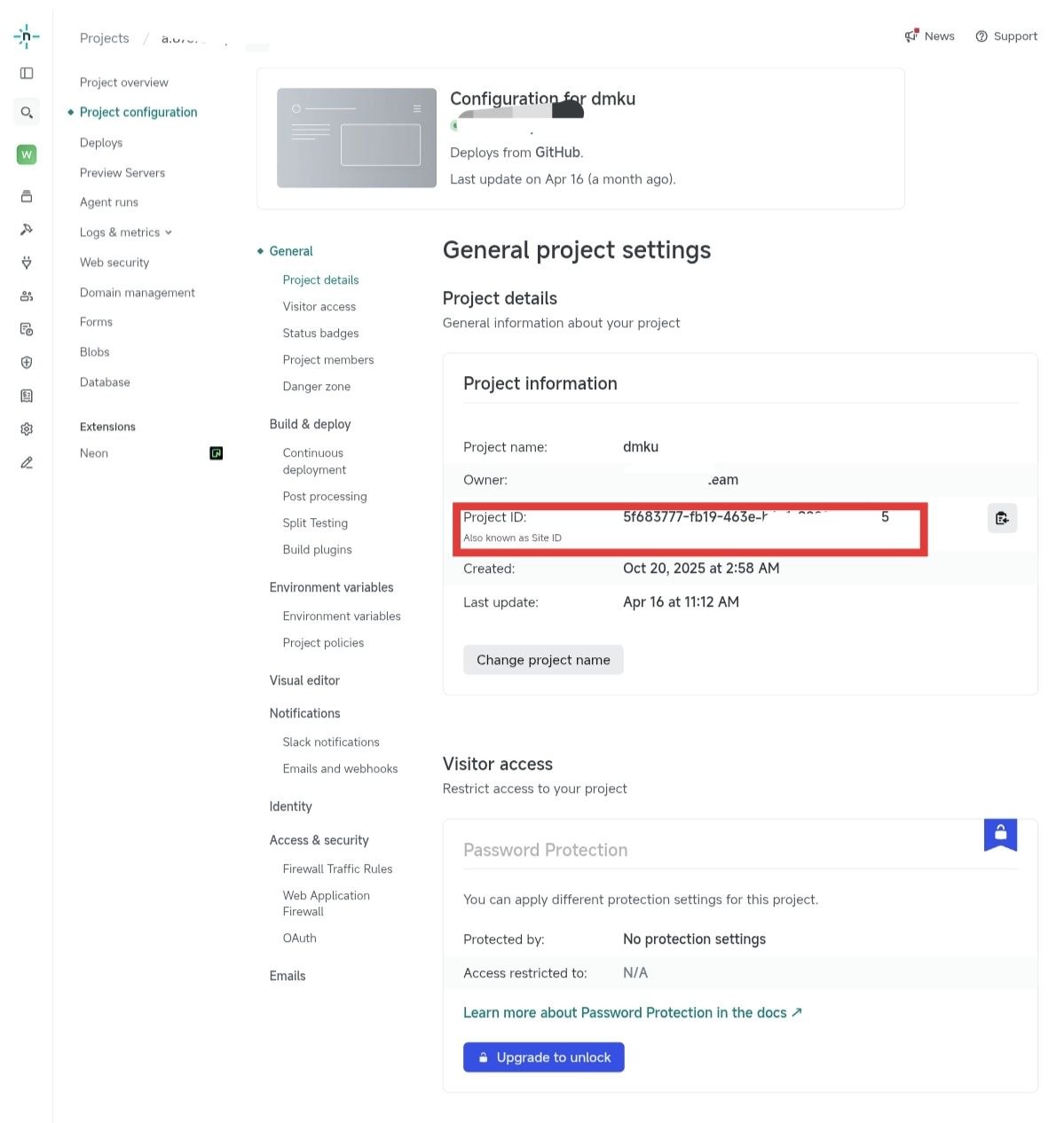Open Firewall Traffic Rules settings
Viewport: 1064px width, 1123px height.
coord(338,869)
